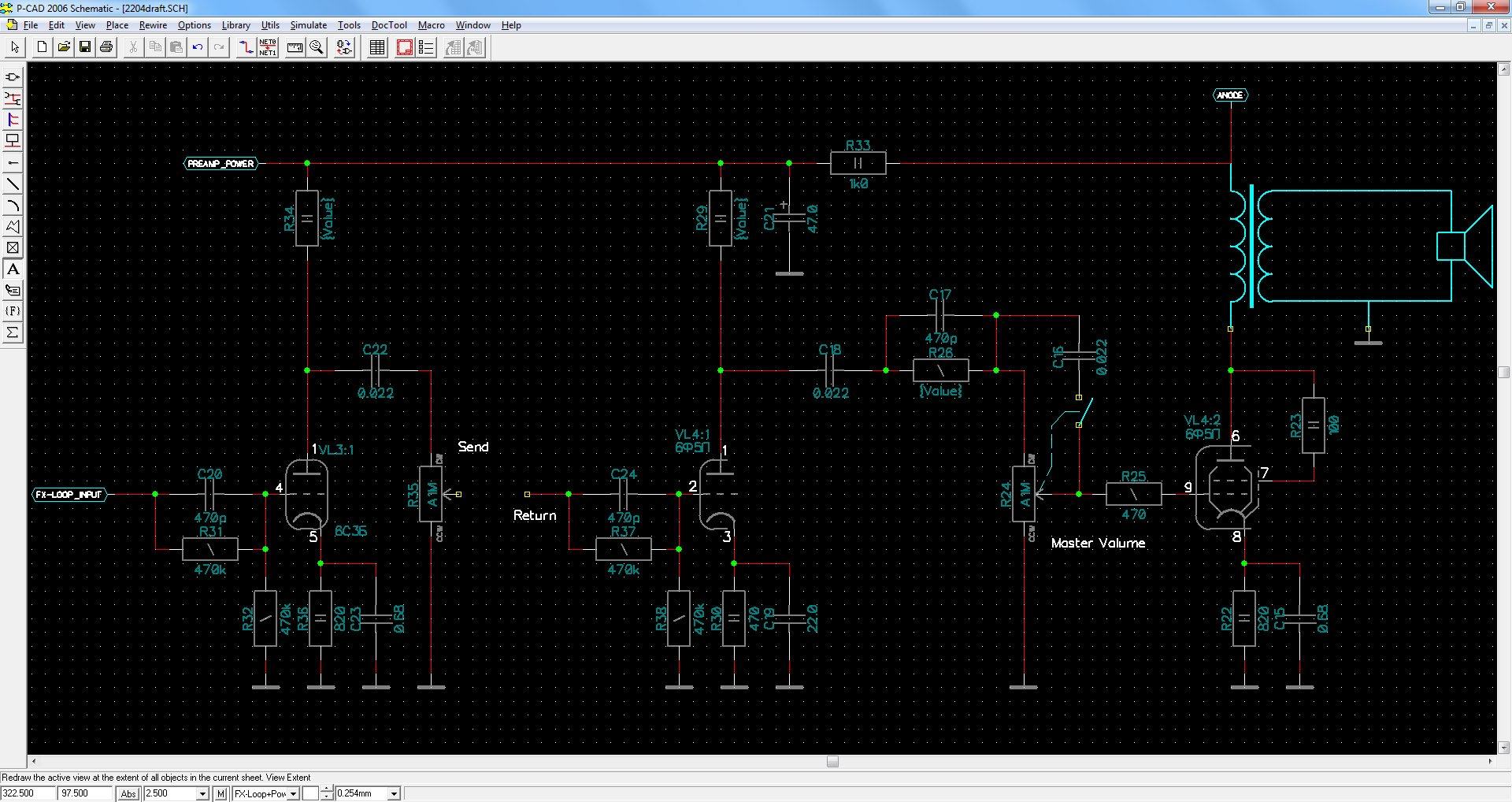Viewport: 1512px width, 802px height.
Task: Click the Save file icon
Action: (85, 47)
